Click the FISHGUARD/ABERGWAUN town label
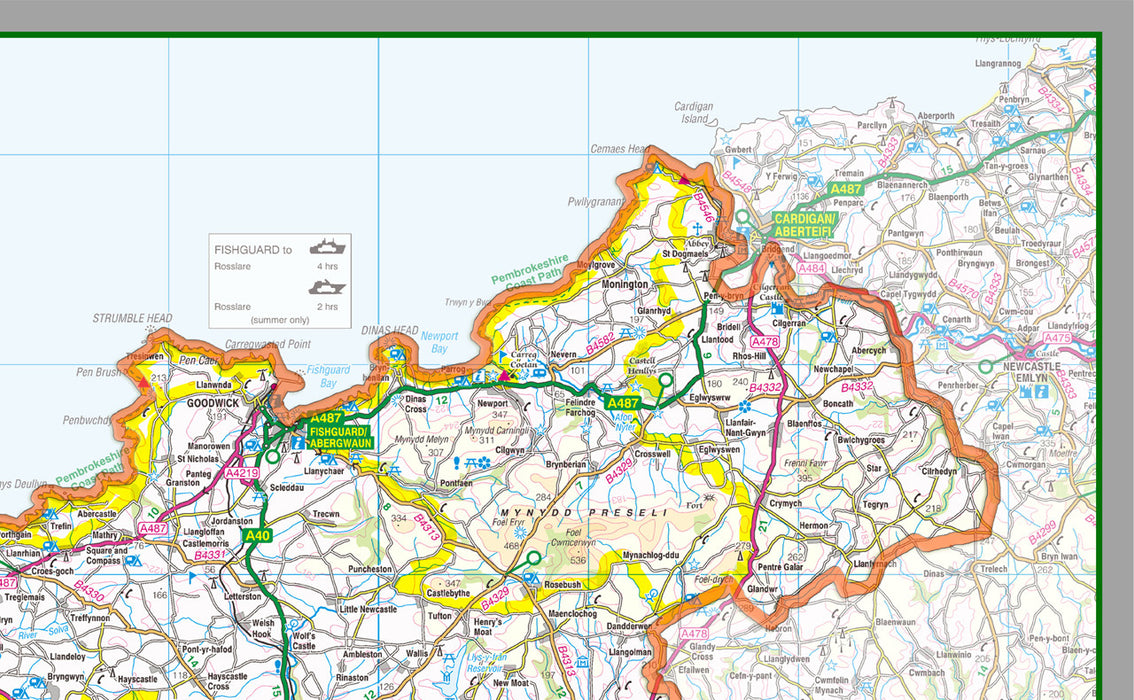 [x=341, y=438]
